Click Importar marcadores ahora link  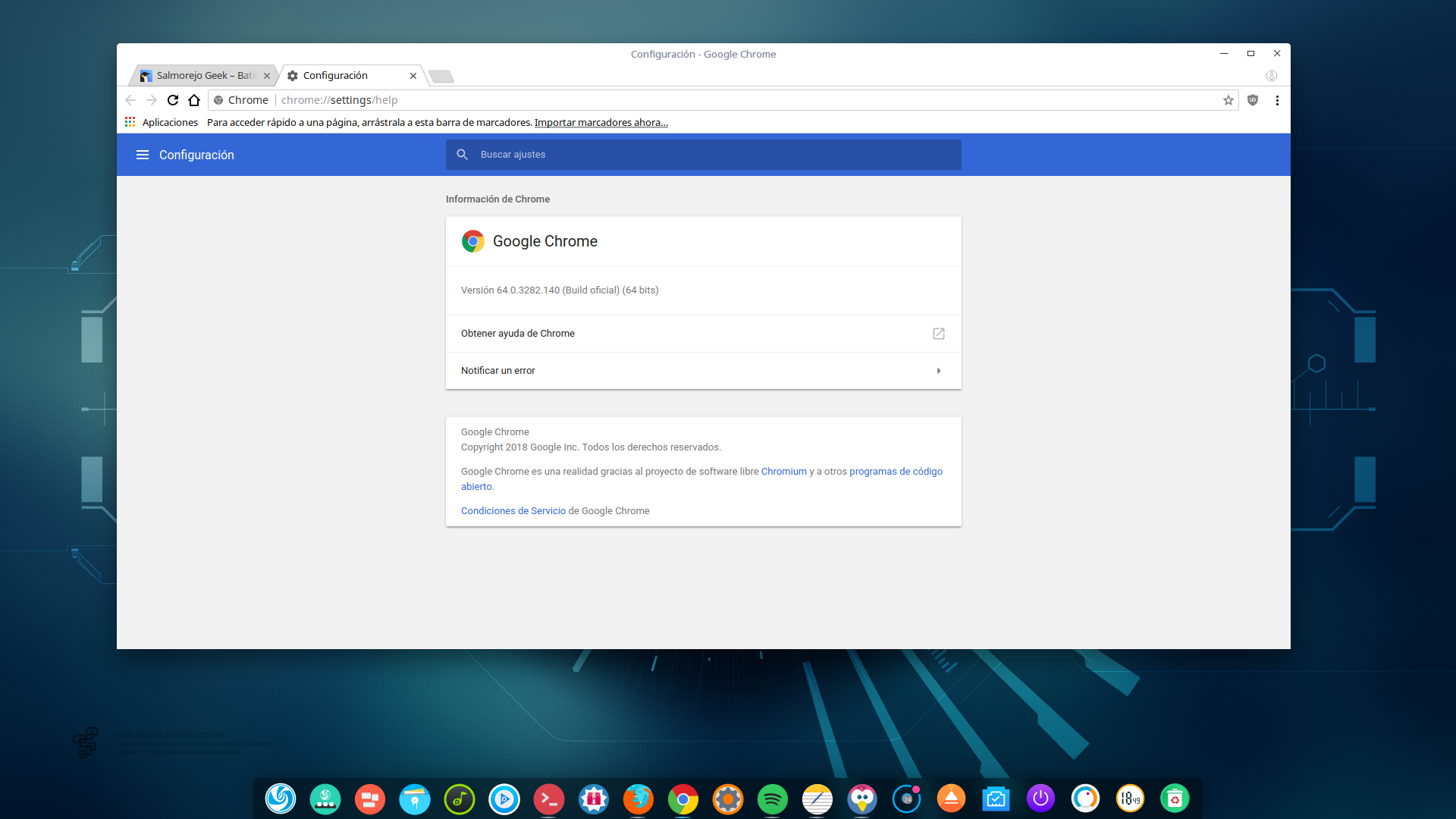point(601,122)
